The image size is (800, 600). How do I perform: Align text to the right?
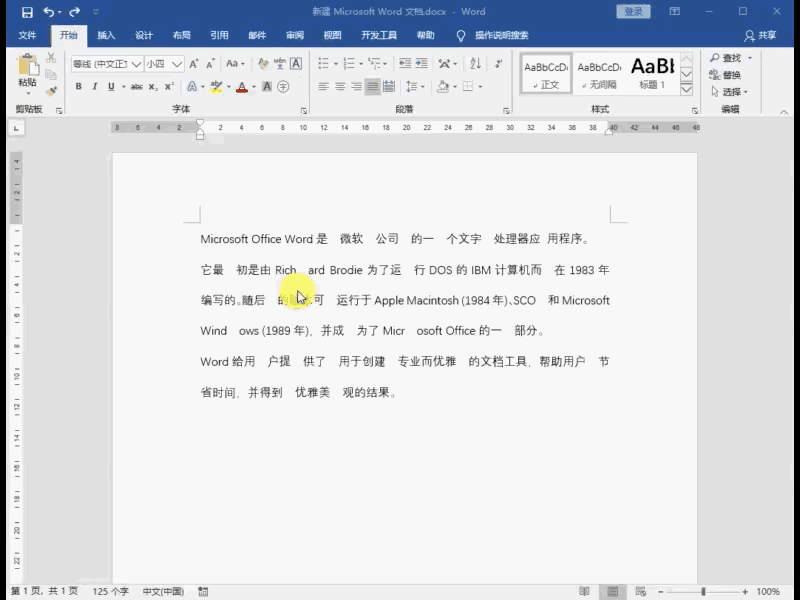click(356, 87)
